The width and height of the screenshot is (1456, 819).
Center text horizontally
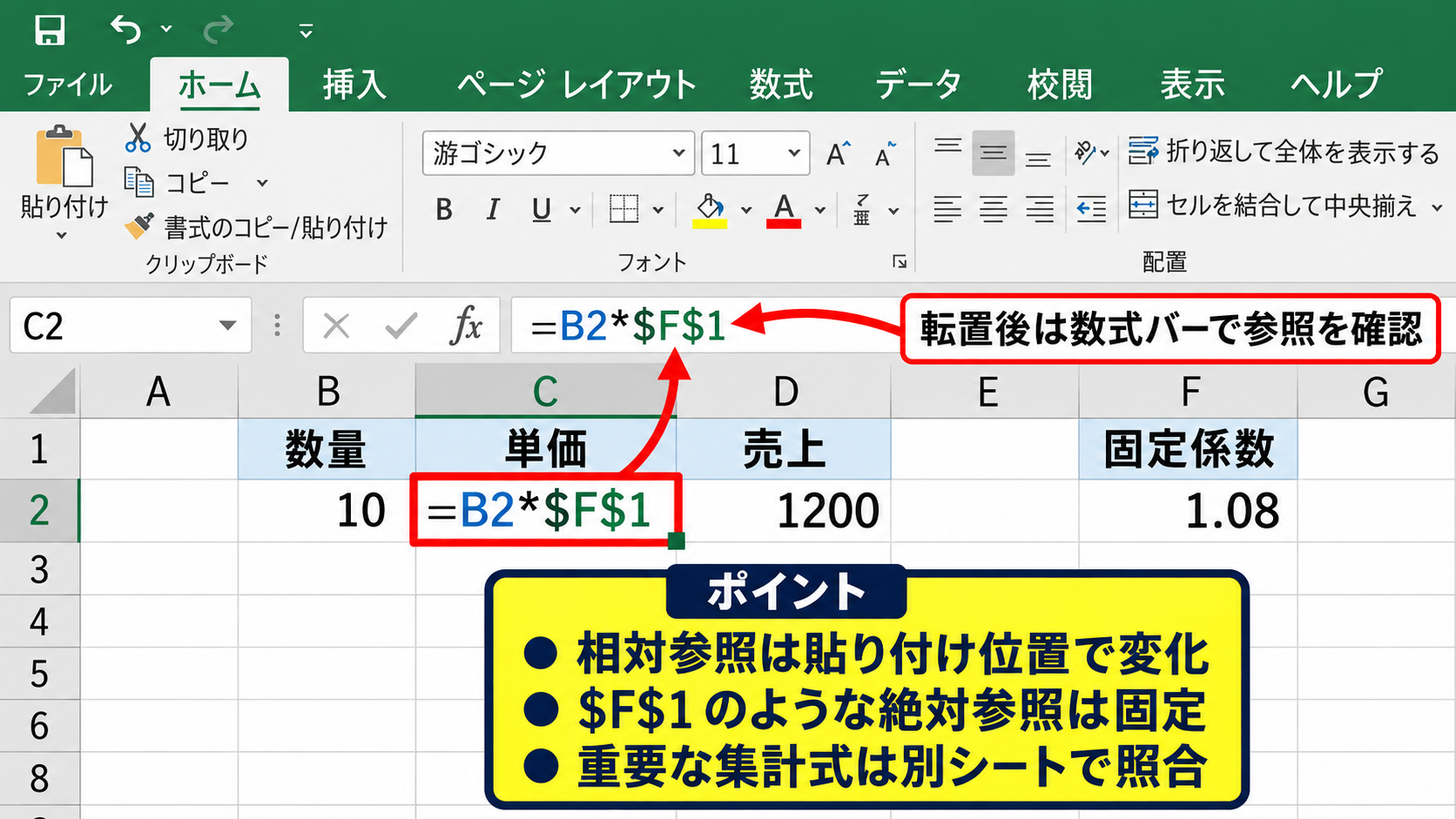(993, 208)
